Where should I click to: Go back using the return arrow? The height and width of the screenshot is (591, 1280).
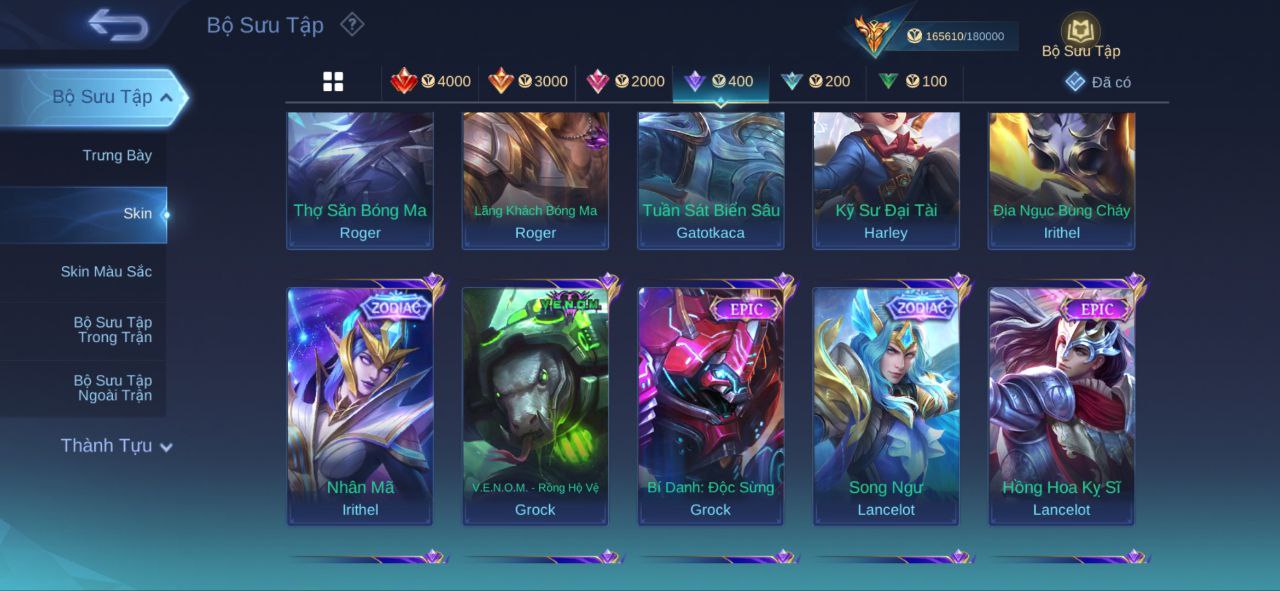coord(118,25)
